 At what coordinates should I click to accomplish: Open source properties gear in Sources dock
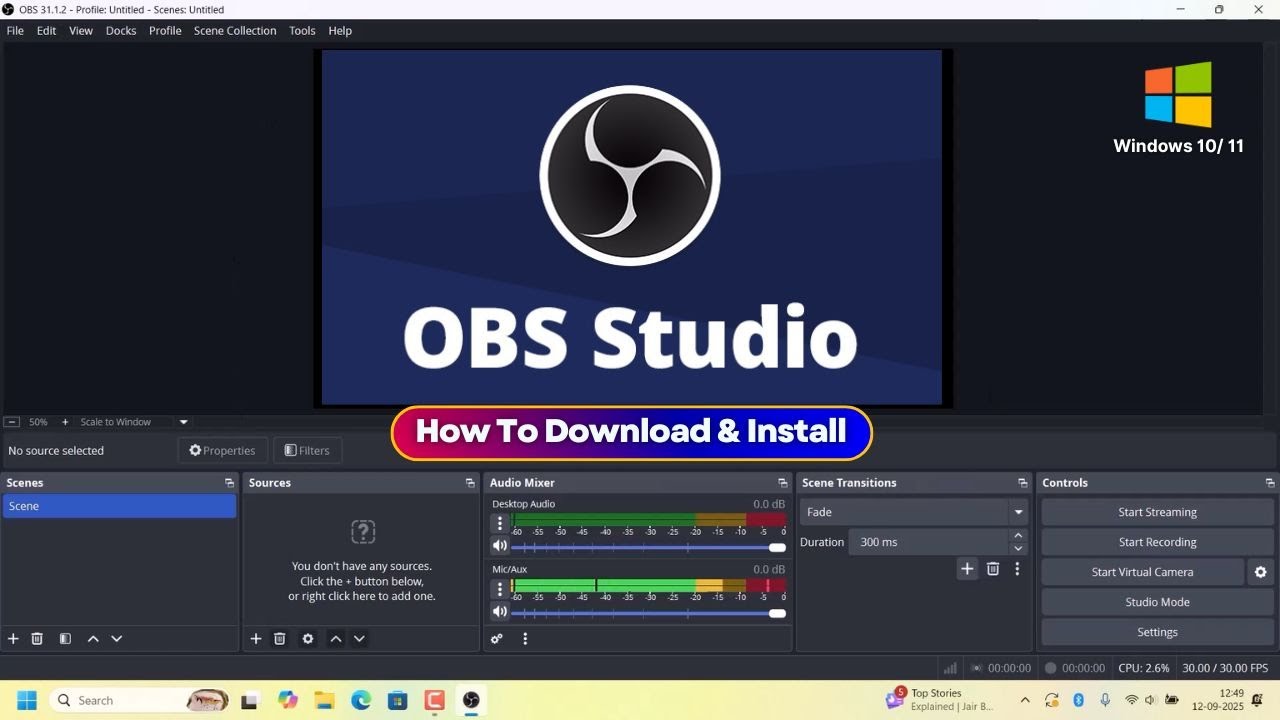pos(308,639)
